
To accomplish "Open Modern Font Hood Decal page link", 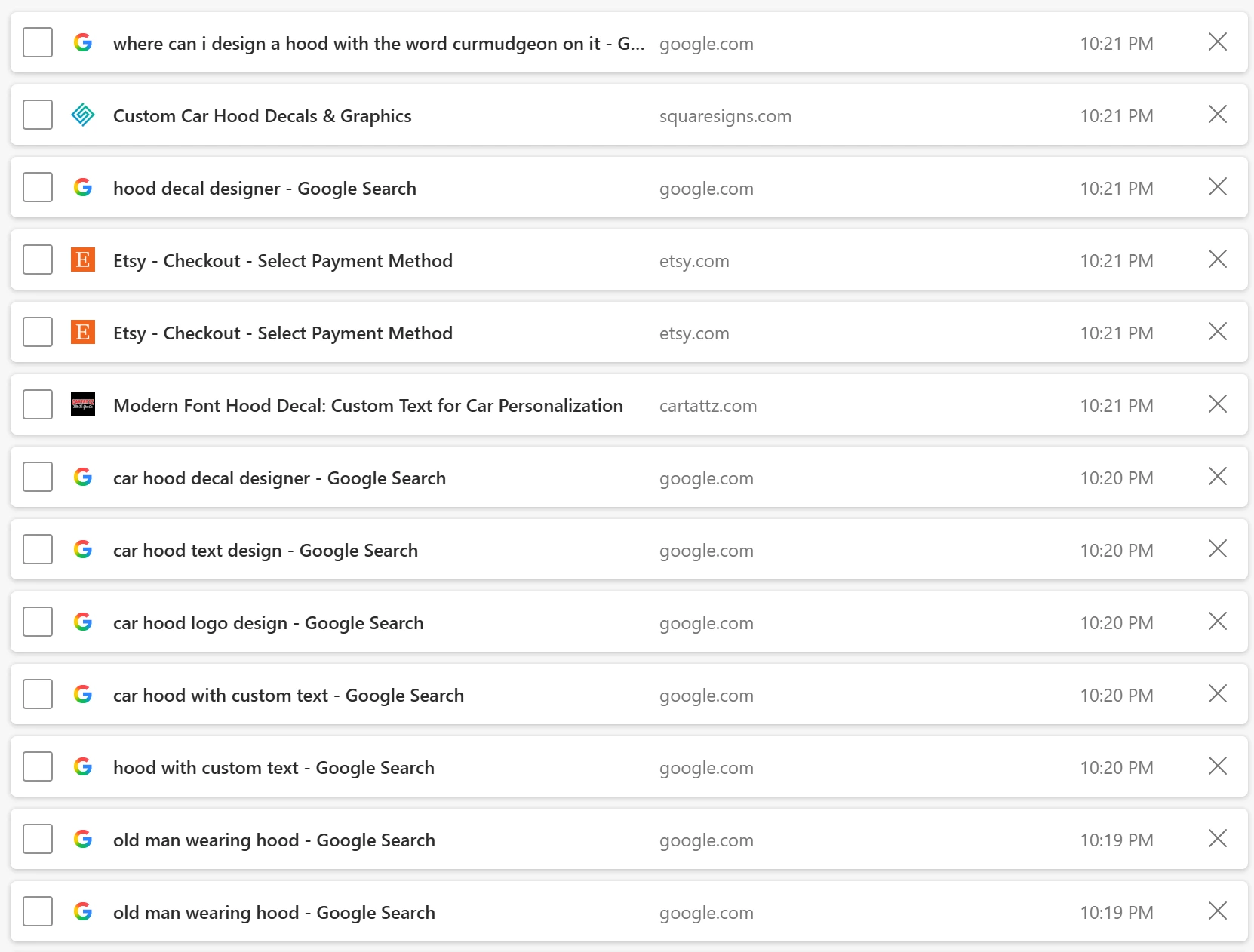I will [367, 406].
